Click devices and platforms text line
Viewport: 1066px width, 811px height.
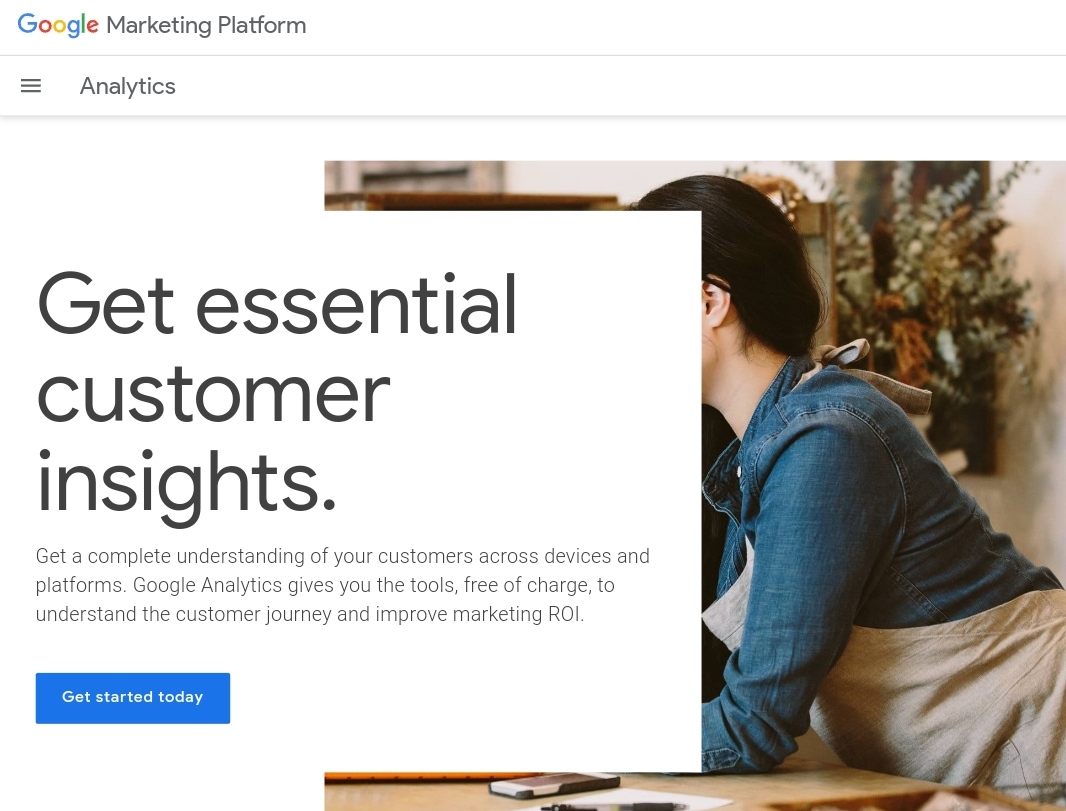343,570
